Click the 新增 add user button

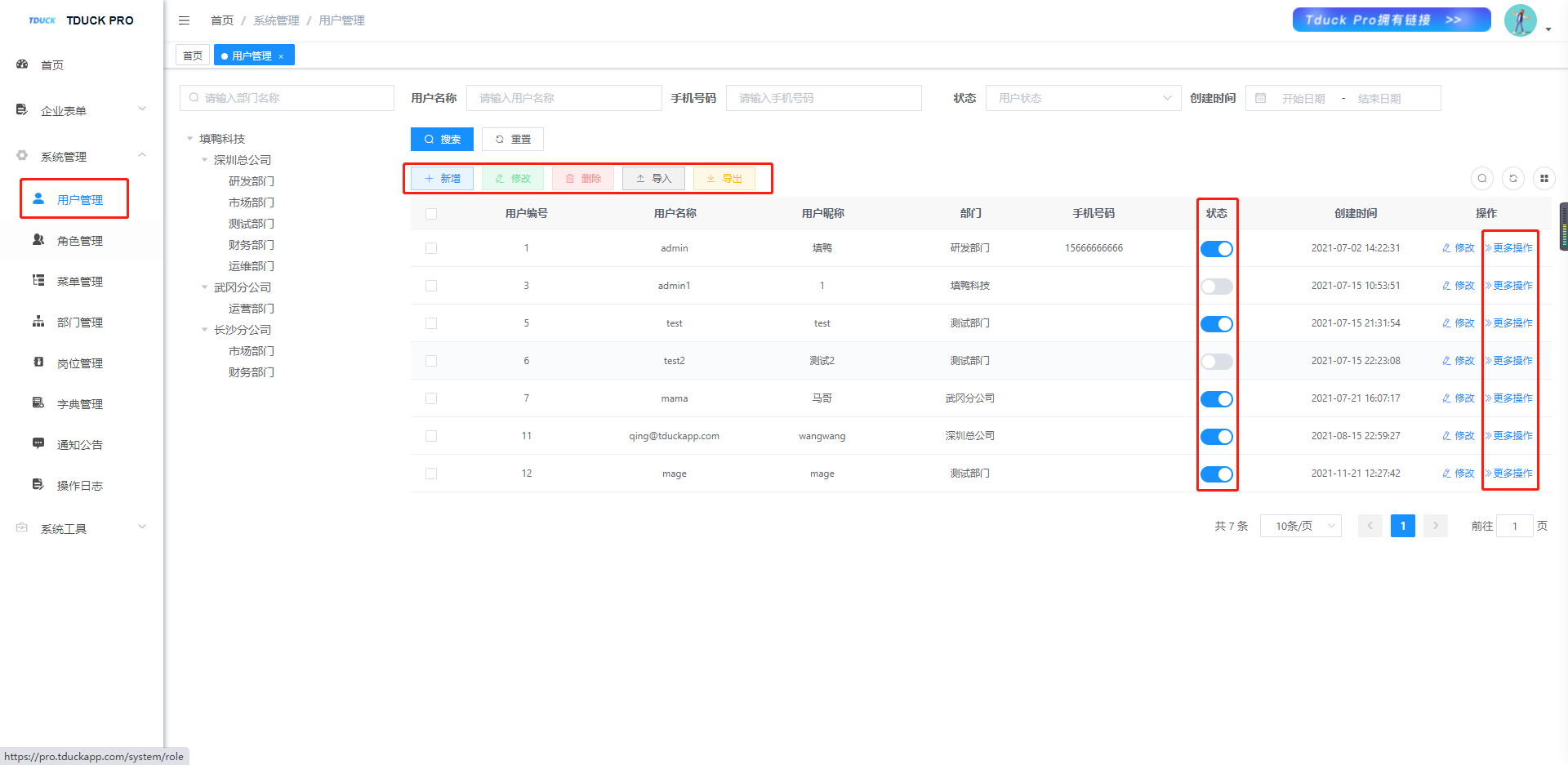(442, 178)
